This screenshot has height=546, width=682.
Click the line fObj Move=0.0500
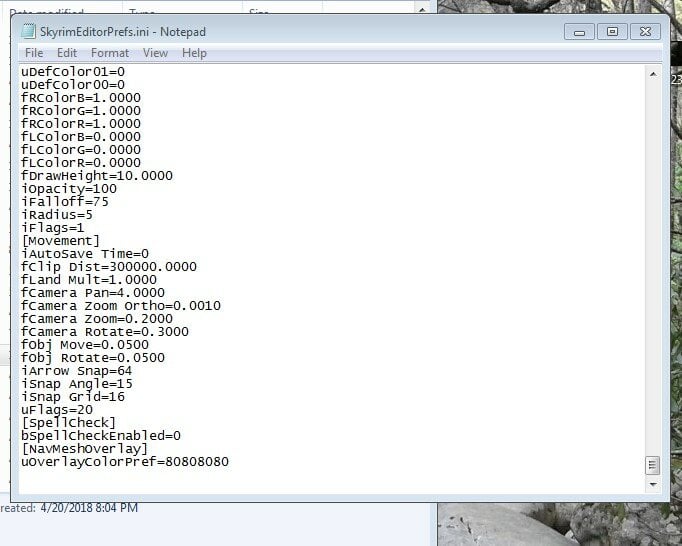(x=85, y=345)
